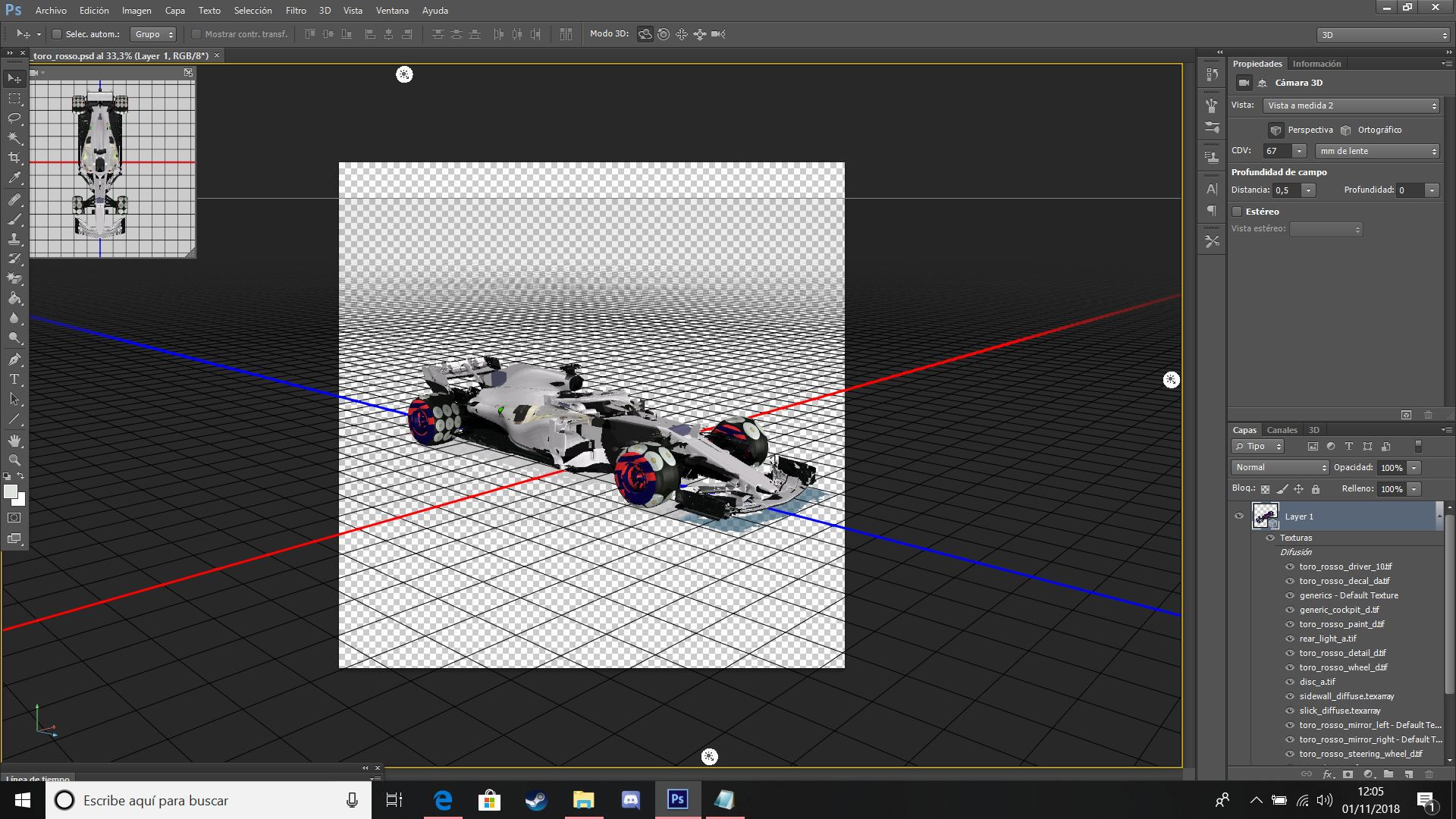This screenshot has width=1456, height=819.
Task: Click the Pan 3D object mode icon
Action: click(x=682, y=34)
